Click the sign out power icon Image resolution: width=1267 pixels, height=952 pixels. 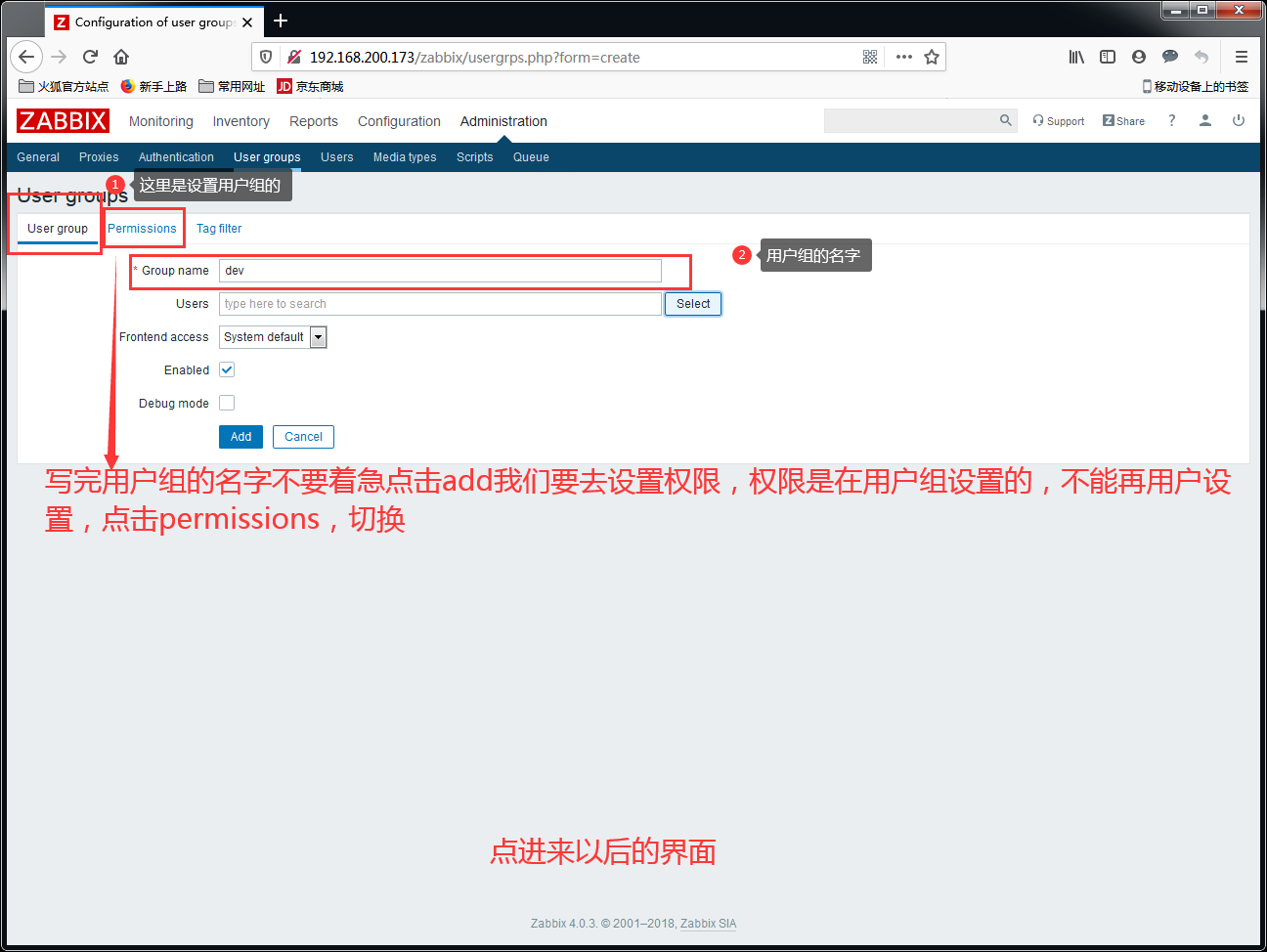1238,120
